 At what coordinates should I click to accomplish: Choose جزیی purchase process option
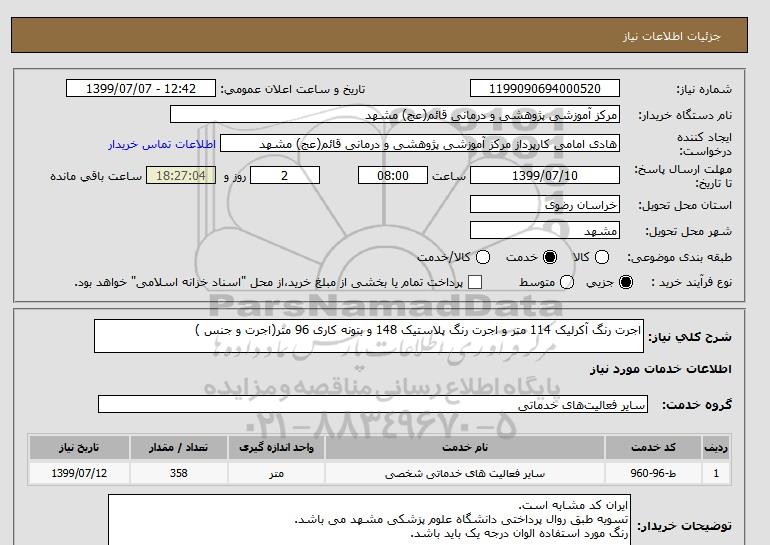pos(626,282)
